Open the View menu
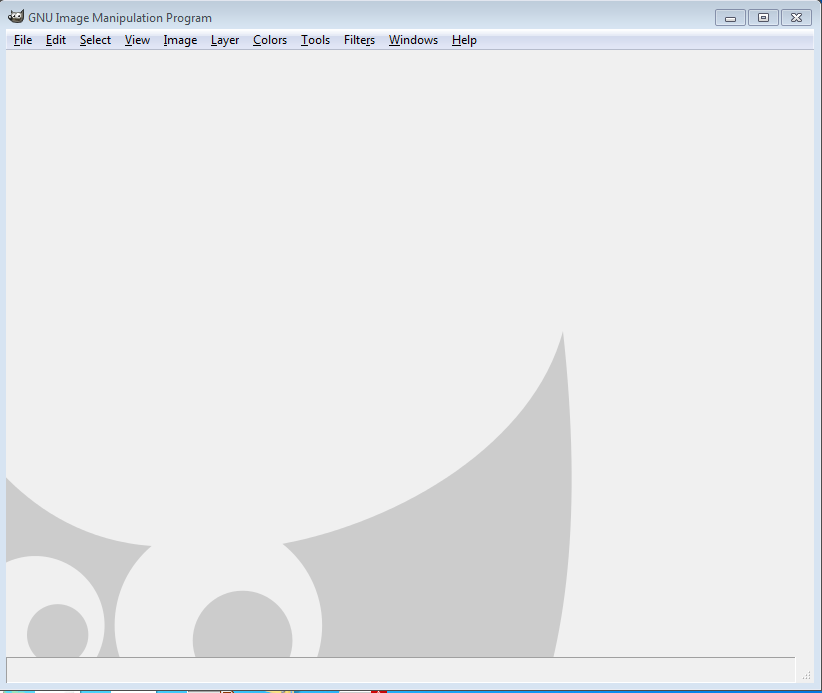 pos(137,40)
